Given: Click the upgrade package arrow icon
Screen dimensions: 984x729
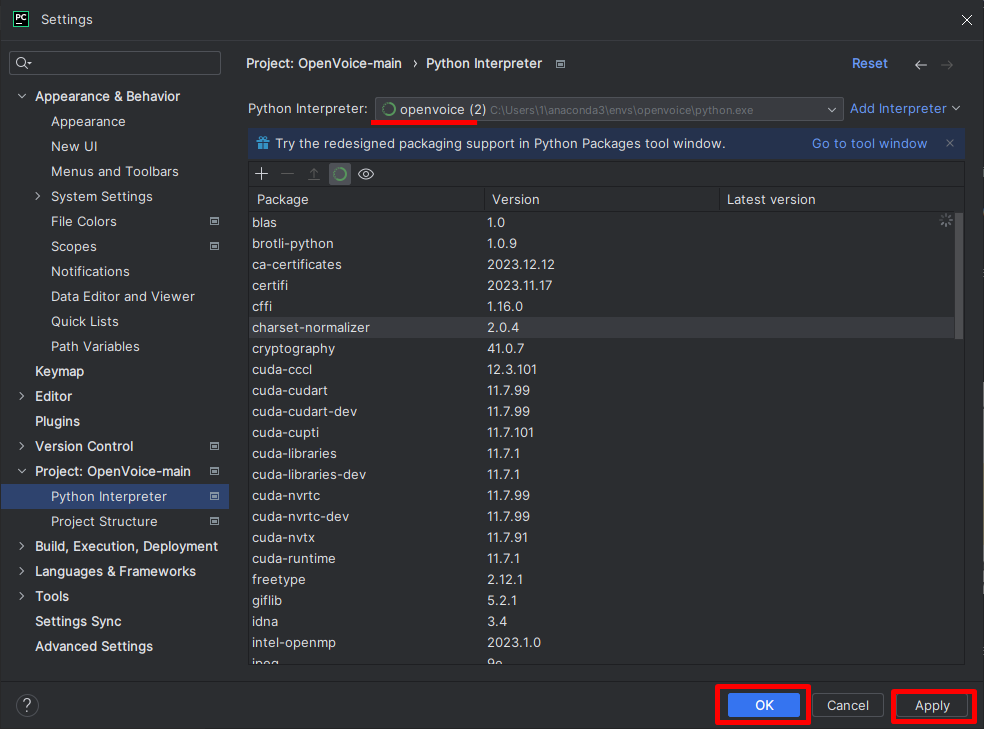Looking at the screenshot, I should (314, 174).
